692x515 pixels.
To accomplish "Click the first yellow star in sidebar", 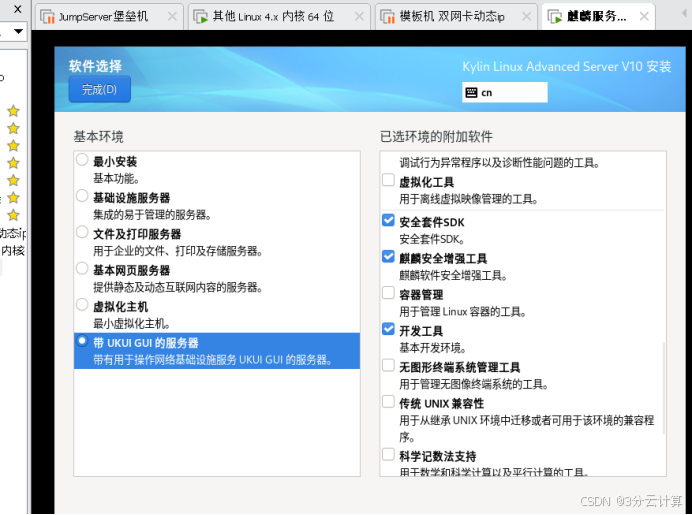I will (x=13, y=111).
